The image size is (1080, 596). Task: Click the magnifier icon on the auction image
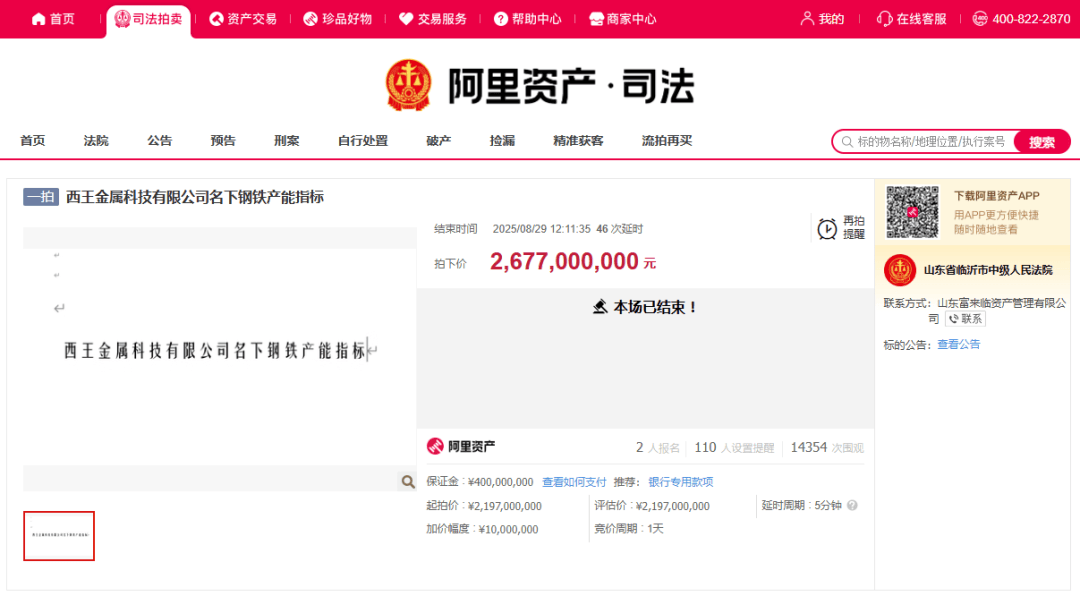click(408, 481)
